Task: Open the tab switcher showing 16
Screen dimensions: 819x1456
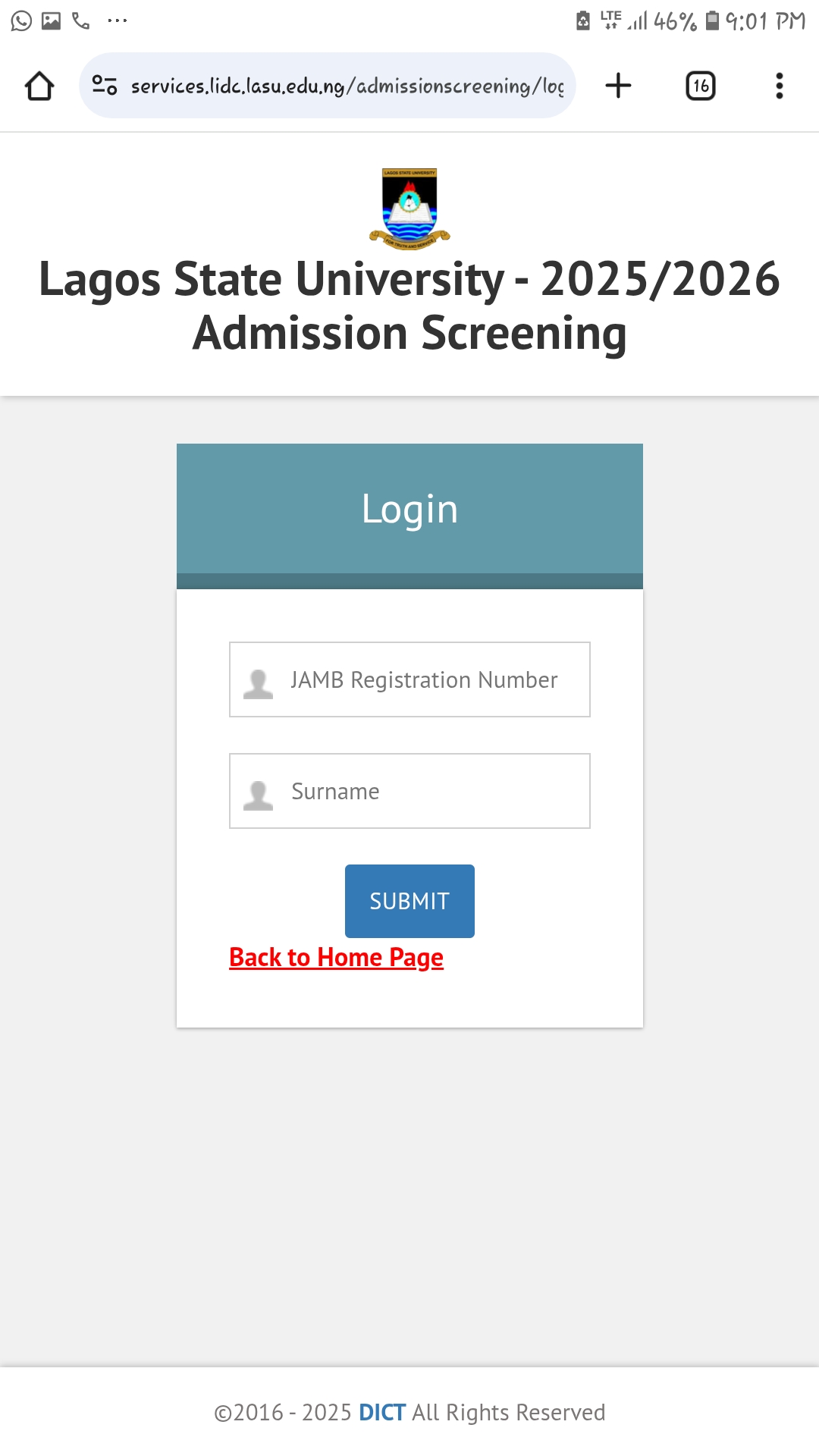Action: pos(701,86)
